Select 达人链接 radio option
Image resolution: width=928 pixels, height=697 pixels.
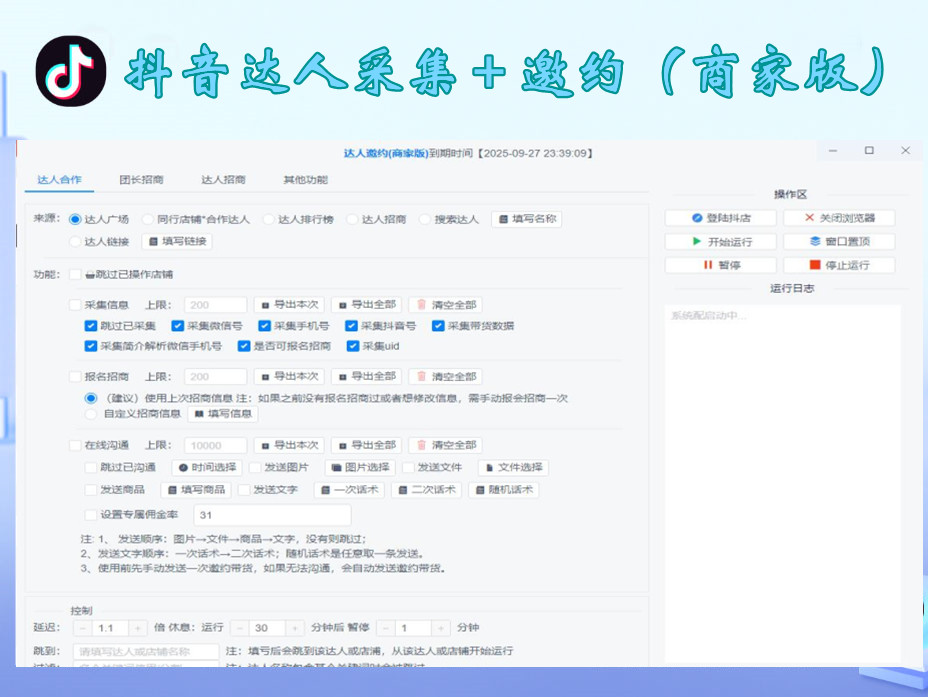point(75,241)
